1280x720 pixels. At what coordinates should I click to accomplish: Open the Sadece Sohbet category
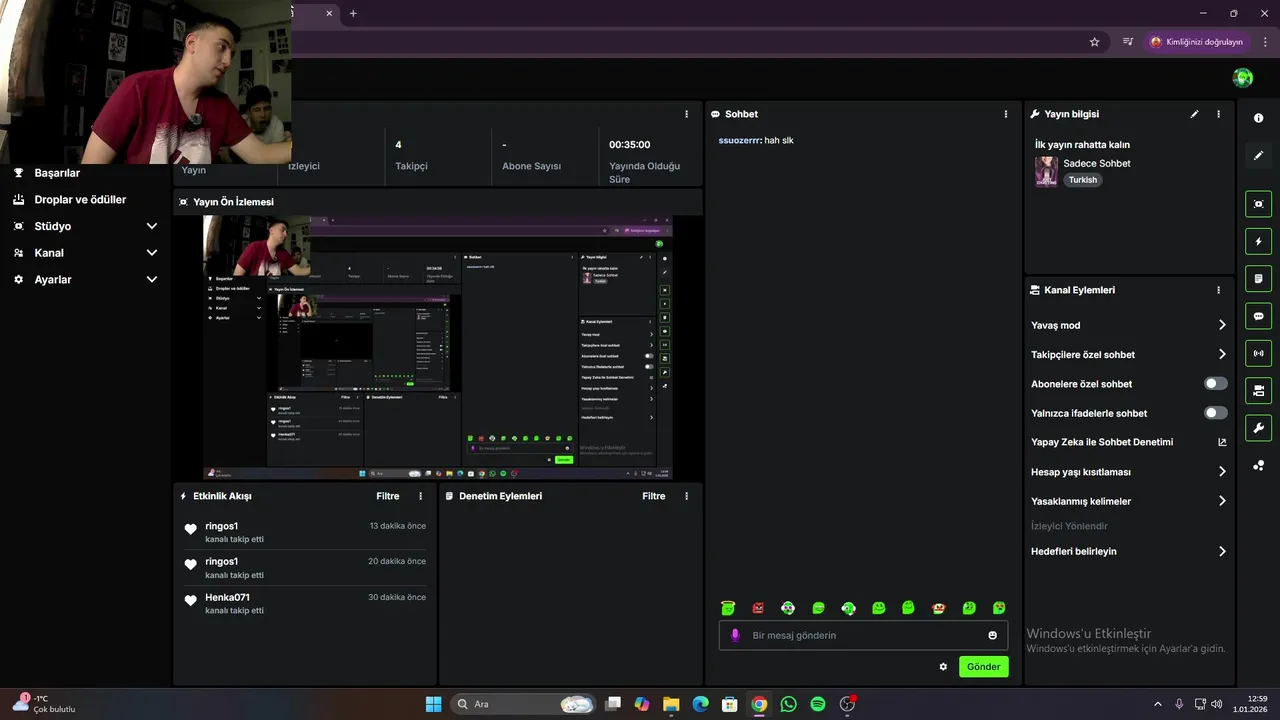(x=1097, y=163)
